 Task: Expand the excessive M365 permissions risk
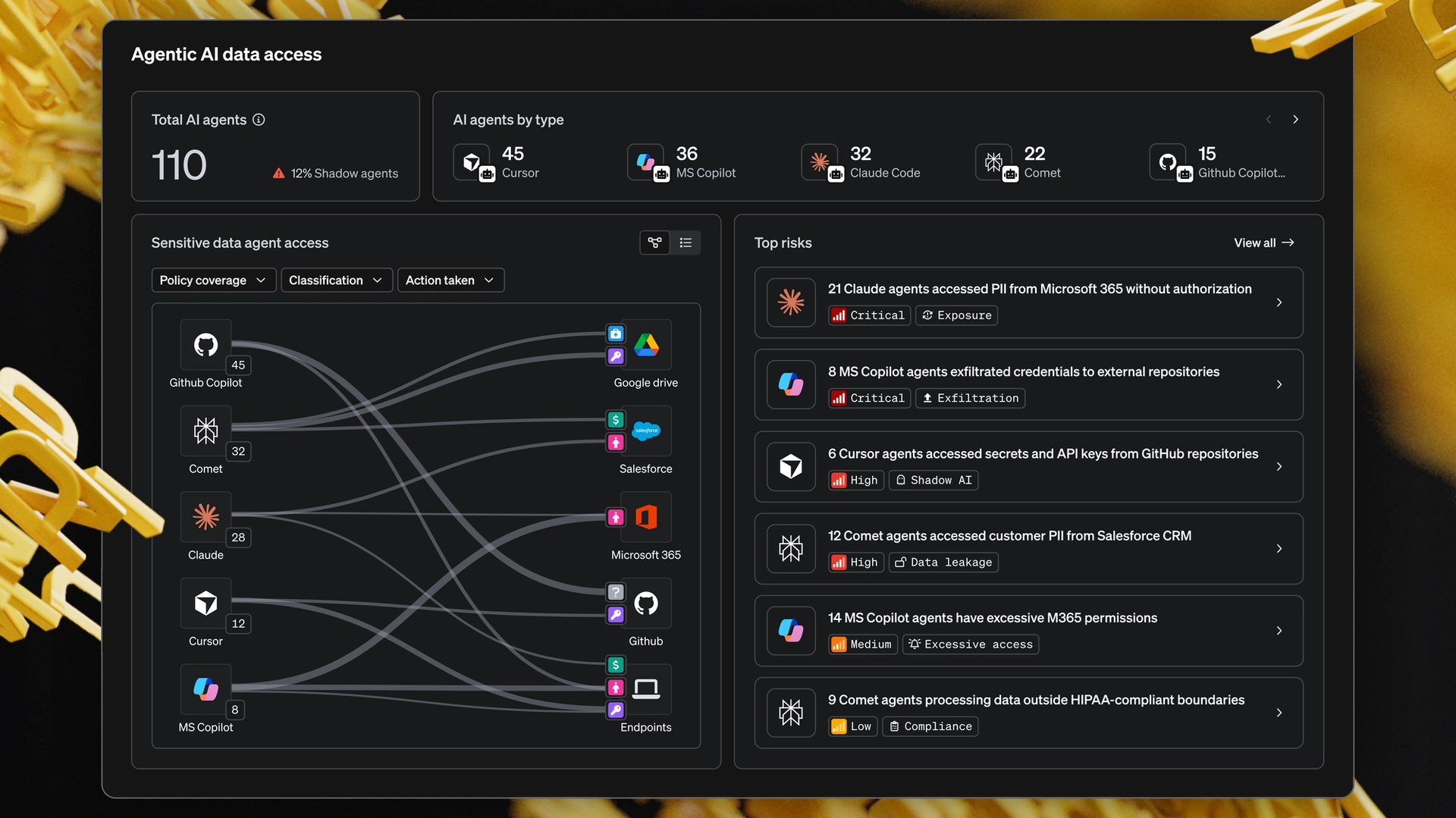click(1279, 631)
